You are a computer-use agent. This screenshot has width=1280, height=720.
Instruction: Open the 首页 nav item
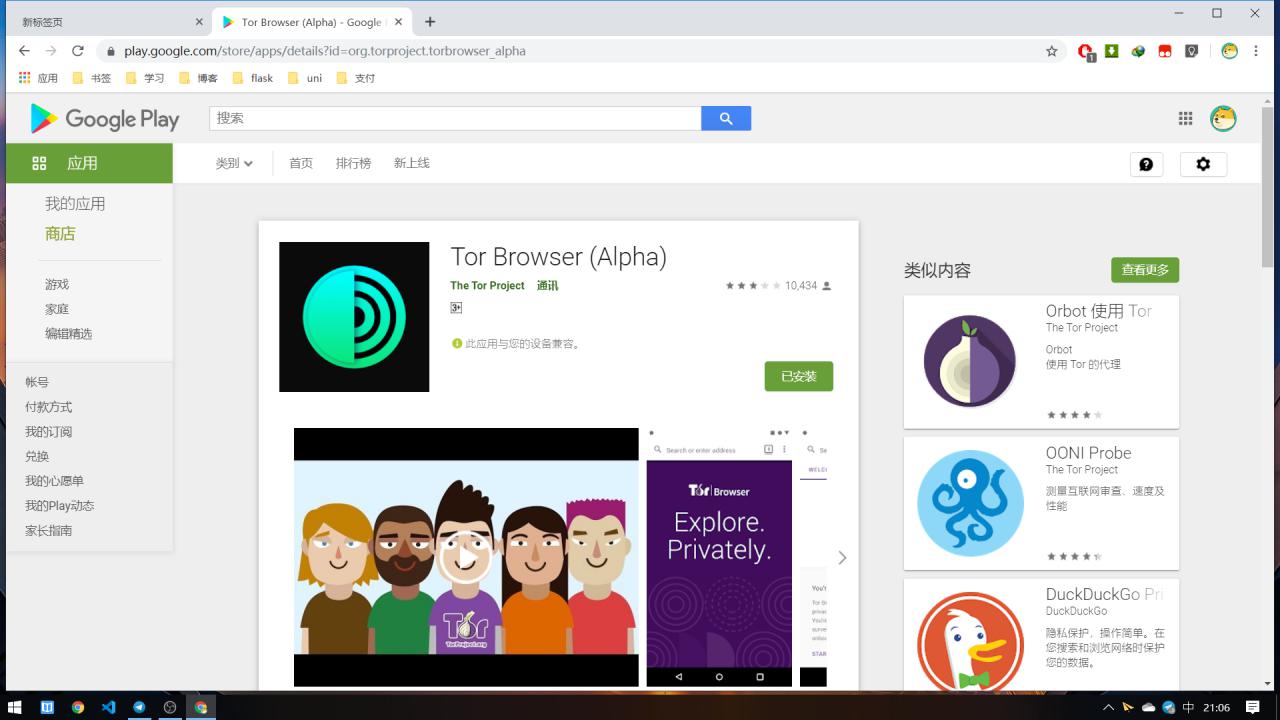[301, 163]
